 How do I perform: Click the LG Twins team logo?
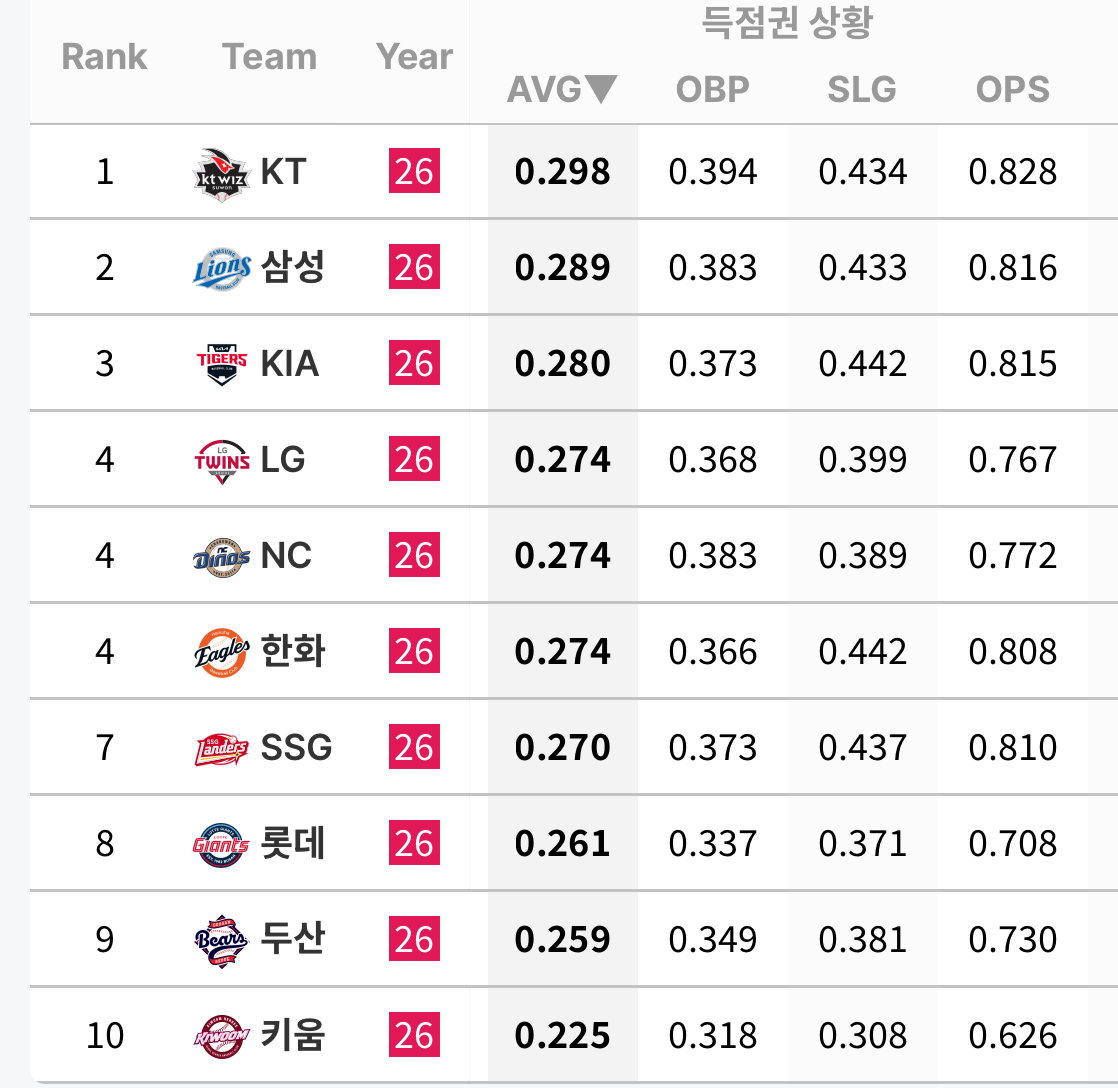[222, 461]
